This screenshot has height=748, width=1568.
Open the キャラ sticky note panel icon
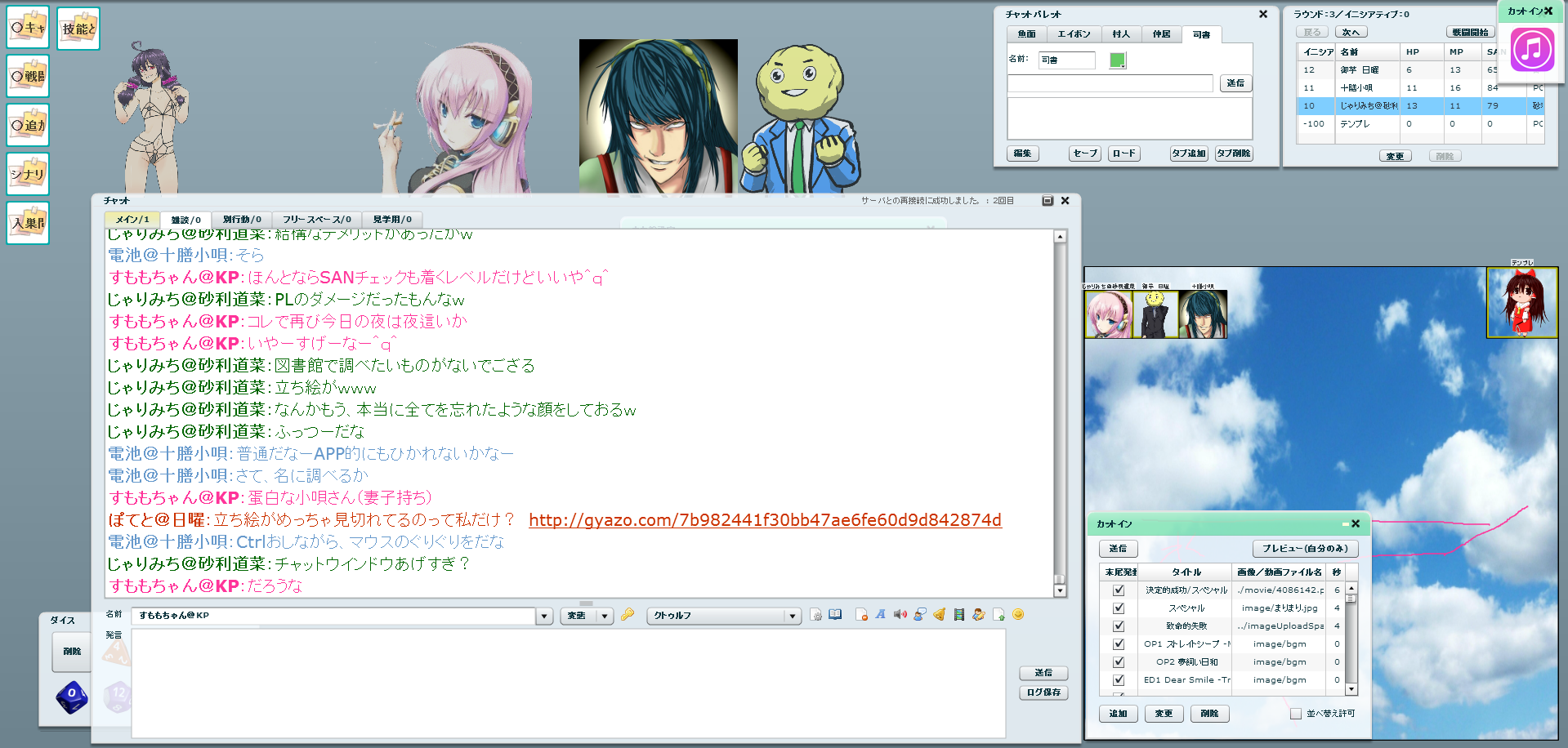tap(28, 27)
